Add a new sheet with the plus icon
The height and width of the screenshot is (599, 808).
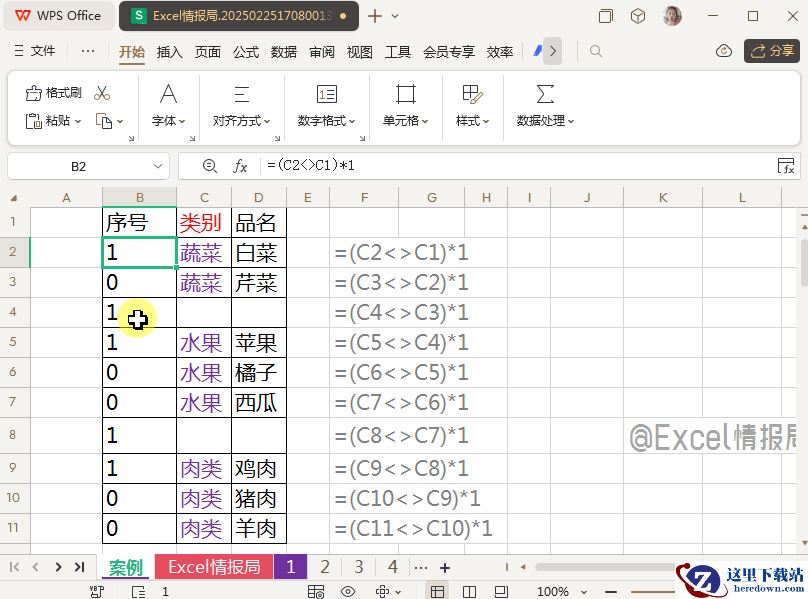point(445,568)
